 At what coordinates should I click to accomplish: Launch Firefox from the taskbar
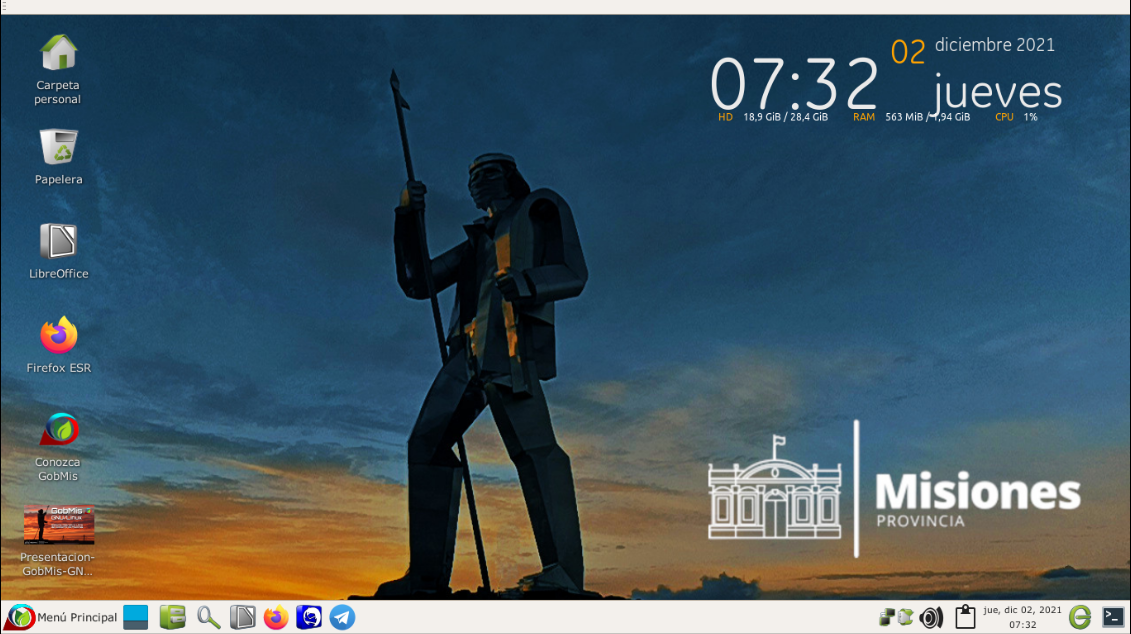point(276,617)
